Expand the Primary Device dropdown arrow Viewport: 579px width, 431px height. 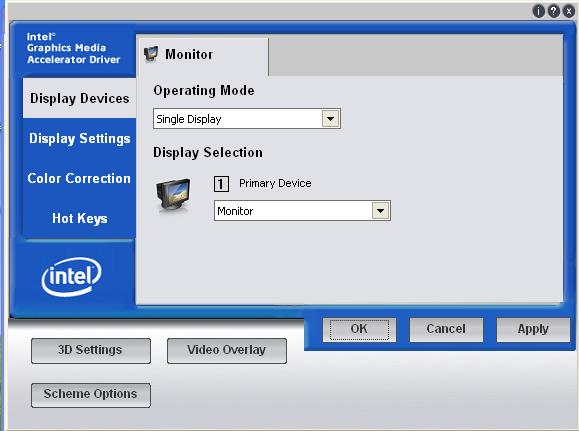point(381,211)
